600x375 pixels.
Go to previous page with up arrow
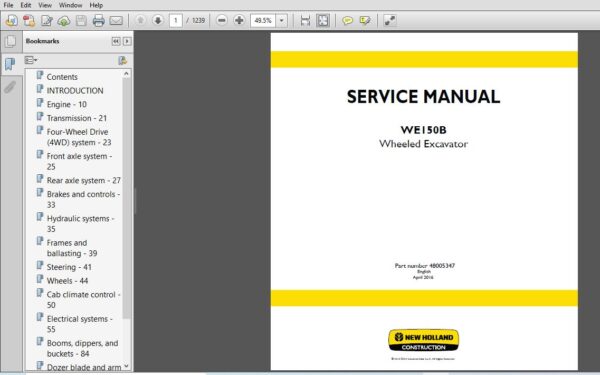pos(140,20)
